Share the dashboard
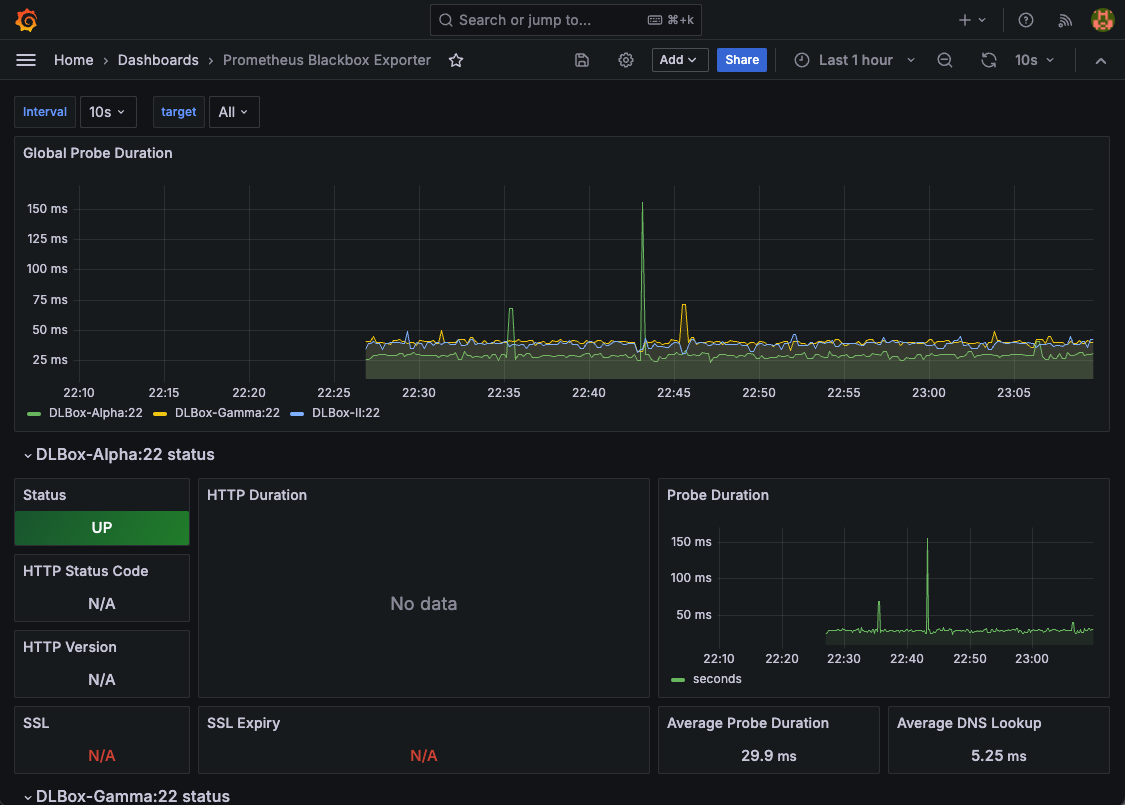This screenshot has width=1125, height=805. 741,60
